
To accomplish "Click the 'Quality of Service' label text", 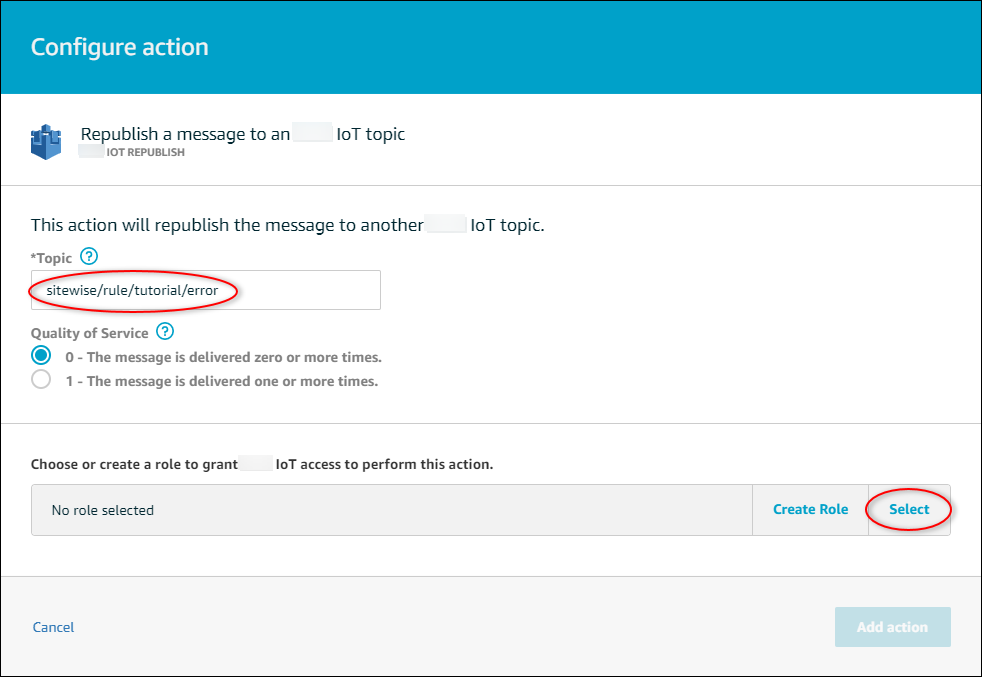I will pyautogui.click(x=89, y=333).
